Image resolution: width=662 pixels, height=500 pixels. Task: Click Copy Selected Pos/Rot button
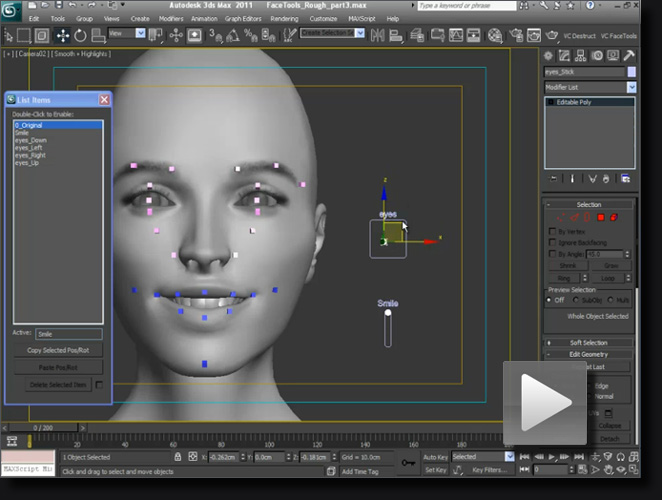click(x=57, y=350)
